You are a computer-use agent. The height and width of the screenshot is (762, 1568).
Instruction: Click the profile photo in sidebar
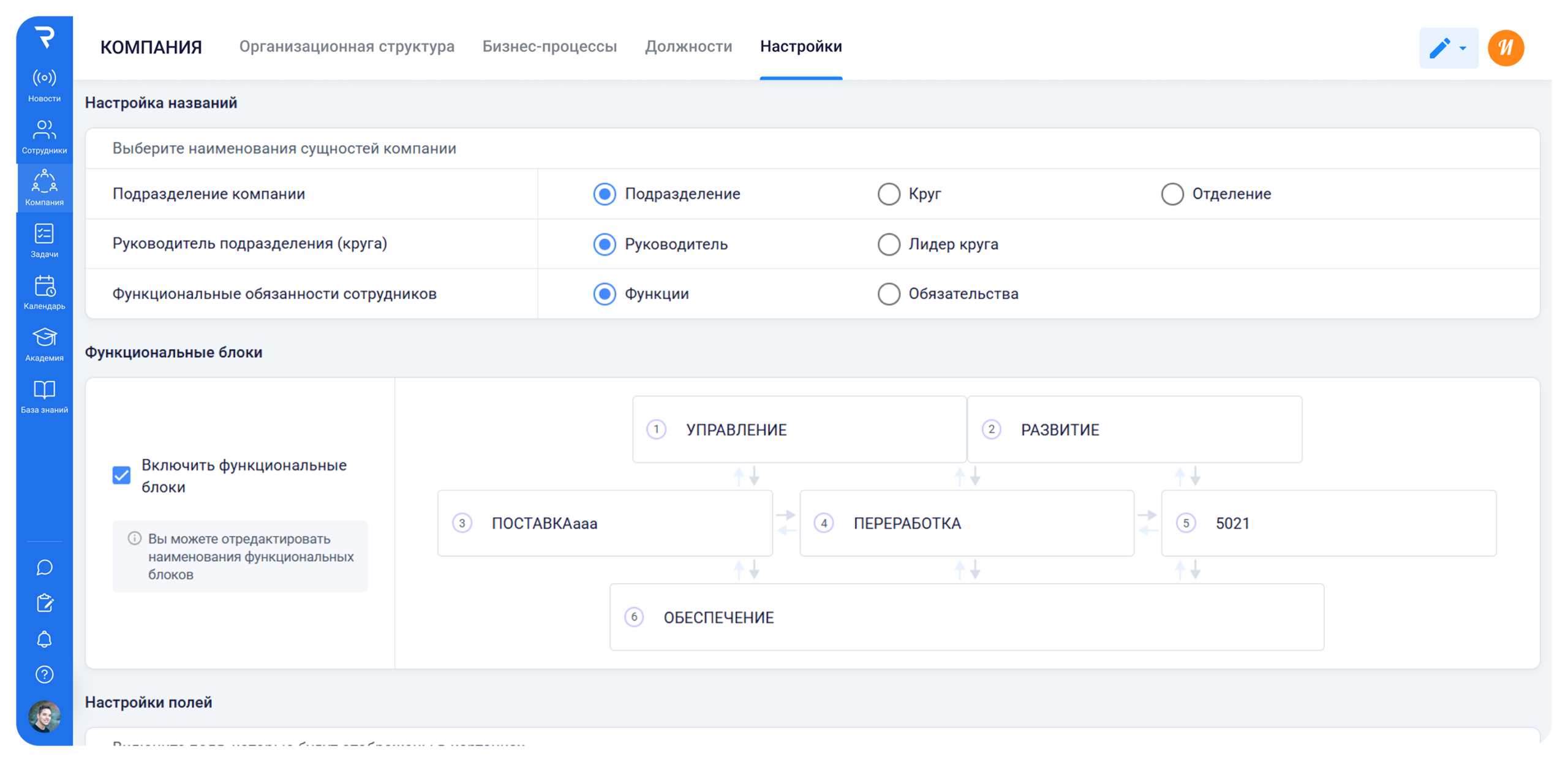[44, 716]
